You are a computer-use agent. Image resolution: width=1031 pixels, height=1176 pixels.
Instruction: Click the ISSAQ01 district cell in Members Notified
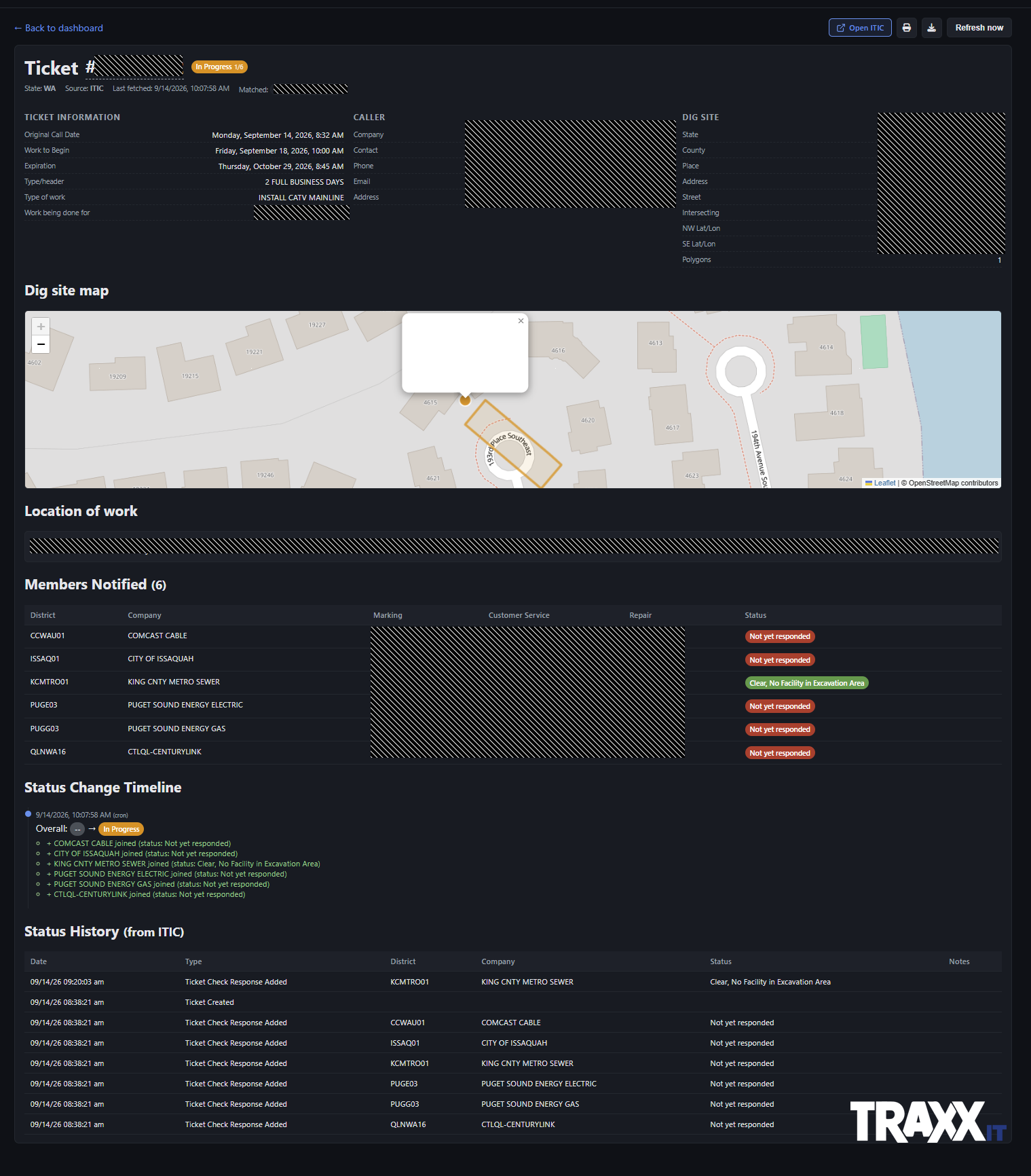(45, 659)
